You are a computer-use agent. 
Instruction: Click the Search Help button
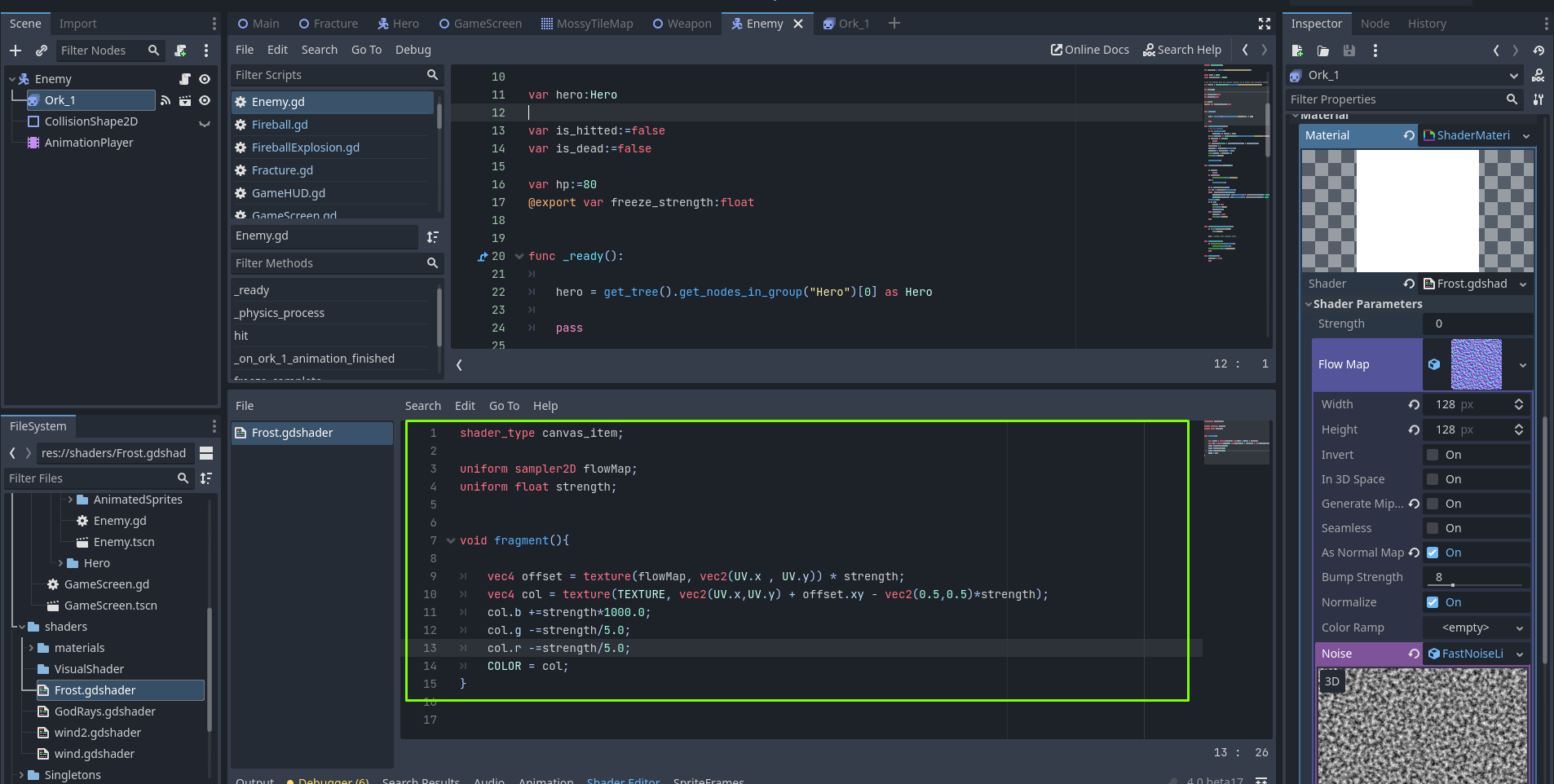tap(1182, 50)
